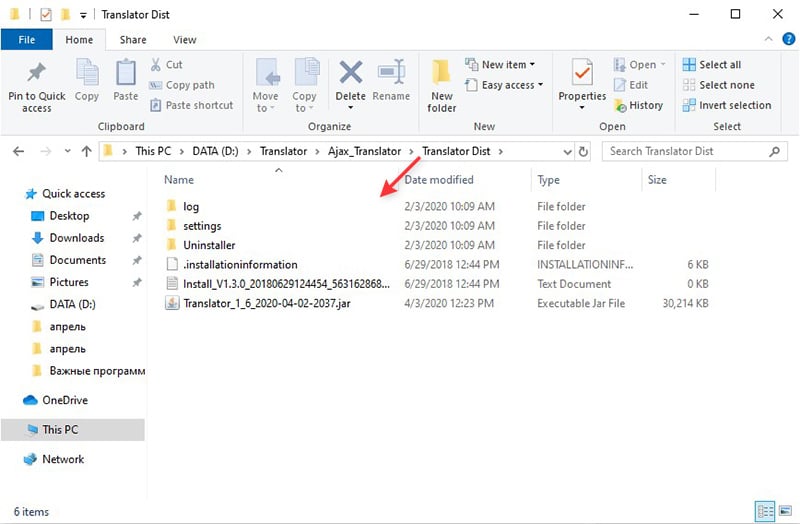Switch to the View tab
This screenshot has width=800, height=524.
(x=184, y=39)
